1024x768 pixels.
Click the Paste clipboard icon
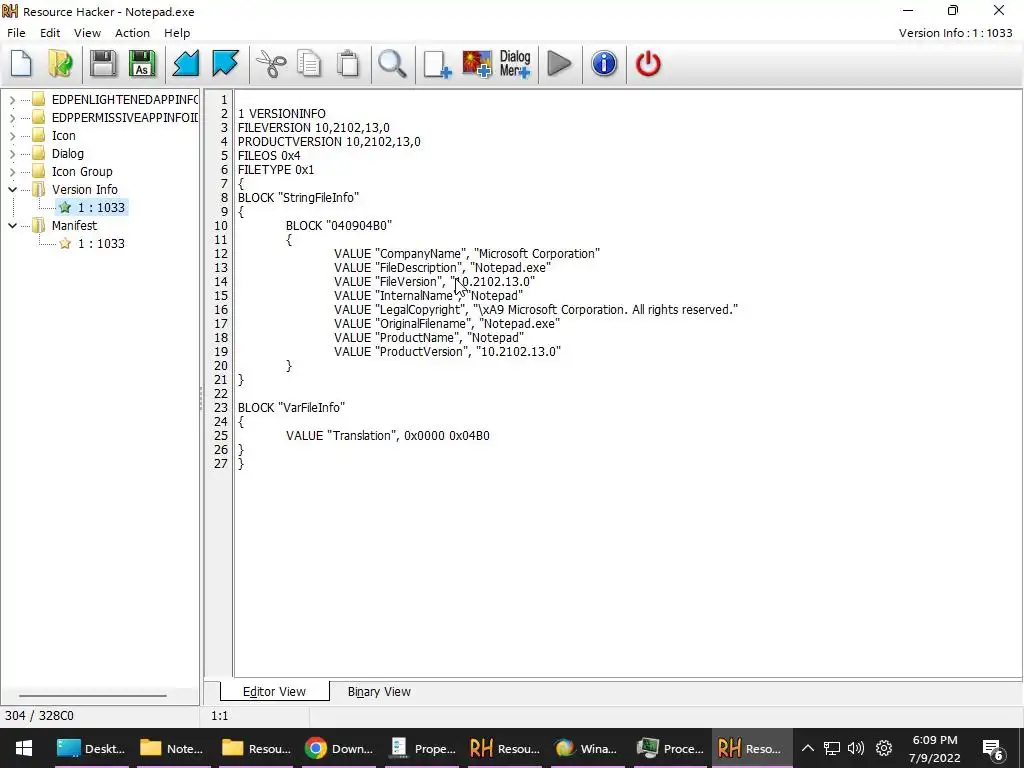tap(348, 64)
